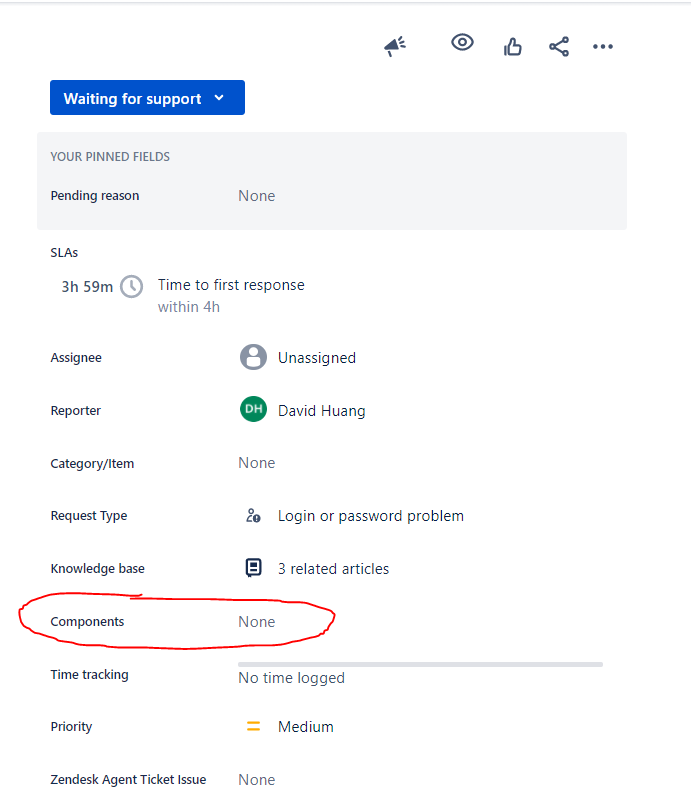The image size is (691, 793).
Task: Open the 3 related articles link
Action: (333, 569)
